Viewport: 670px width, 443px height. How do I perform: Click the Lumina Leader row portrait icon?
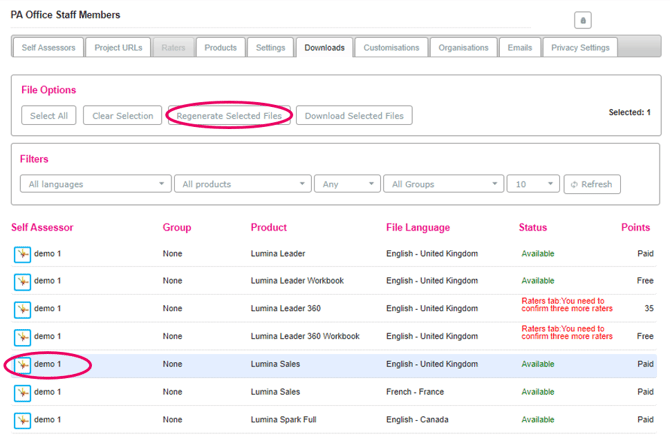click(22, 254)
